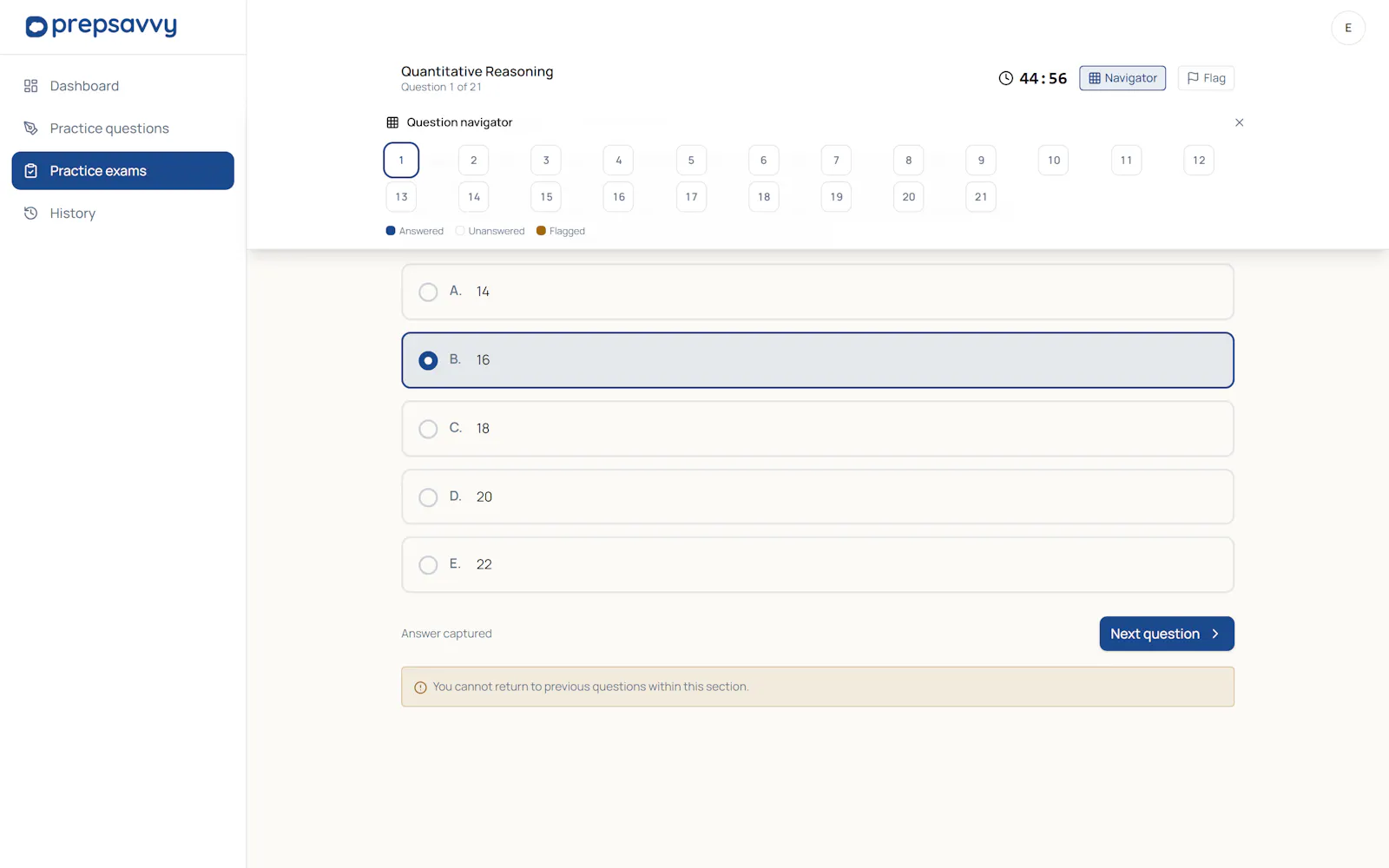
Task: Click the Unanswered legend dot
Action: coord(460,231)
